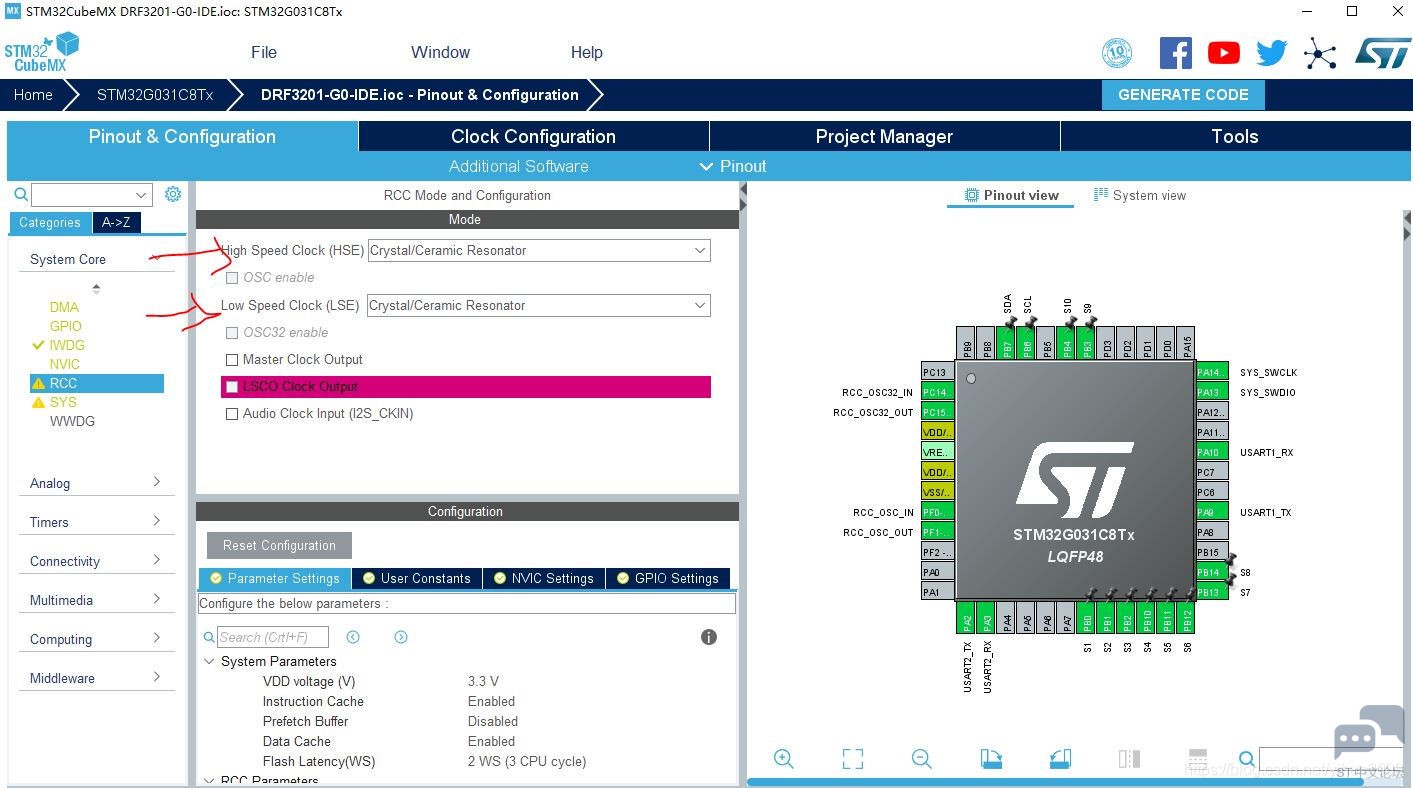This screenshot has width=1413, height=788.
Task: Open the Window menu
Action: coord(440,52)
